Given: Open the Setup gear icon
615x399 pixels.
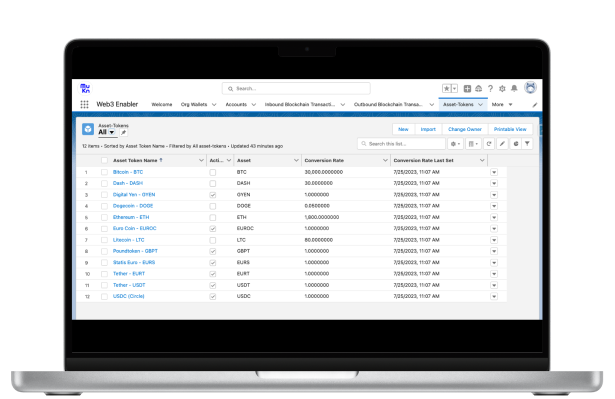Looking at the screenshot, I should coord(502,89).
